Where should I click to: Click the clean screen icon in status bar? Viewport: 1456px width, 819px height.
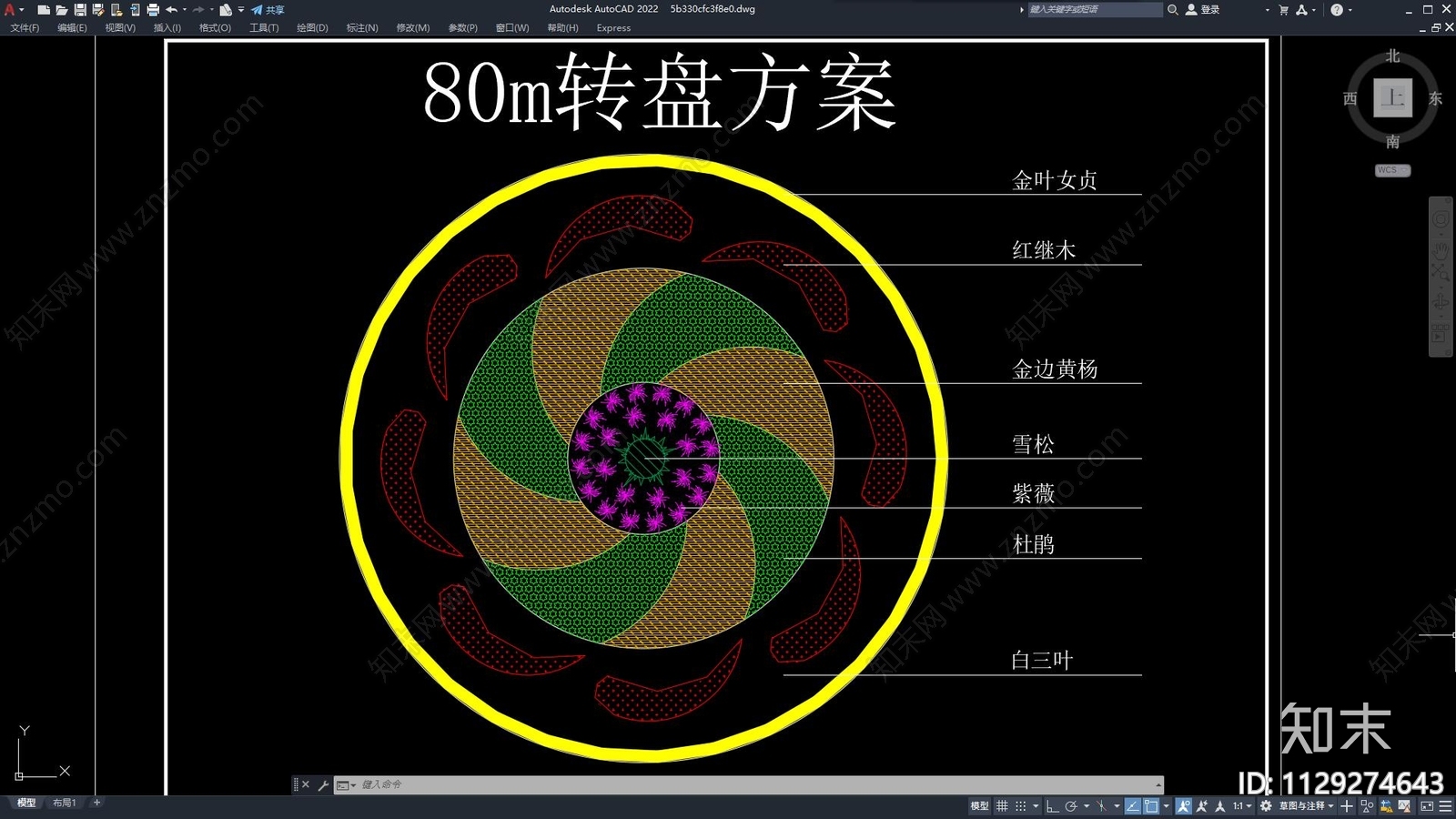pyautogui.click(x=1427, y=806)
